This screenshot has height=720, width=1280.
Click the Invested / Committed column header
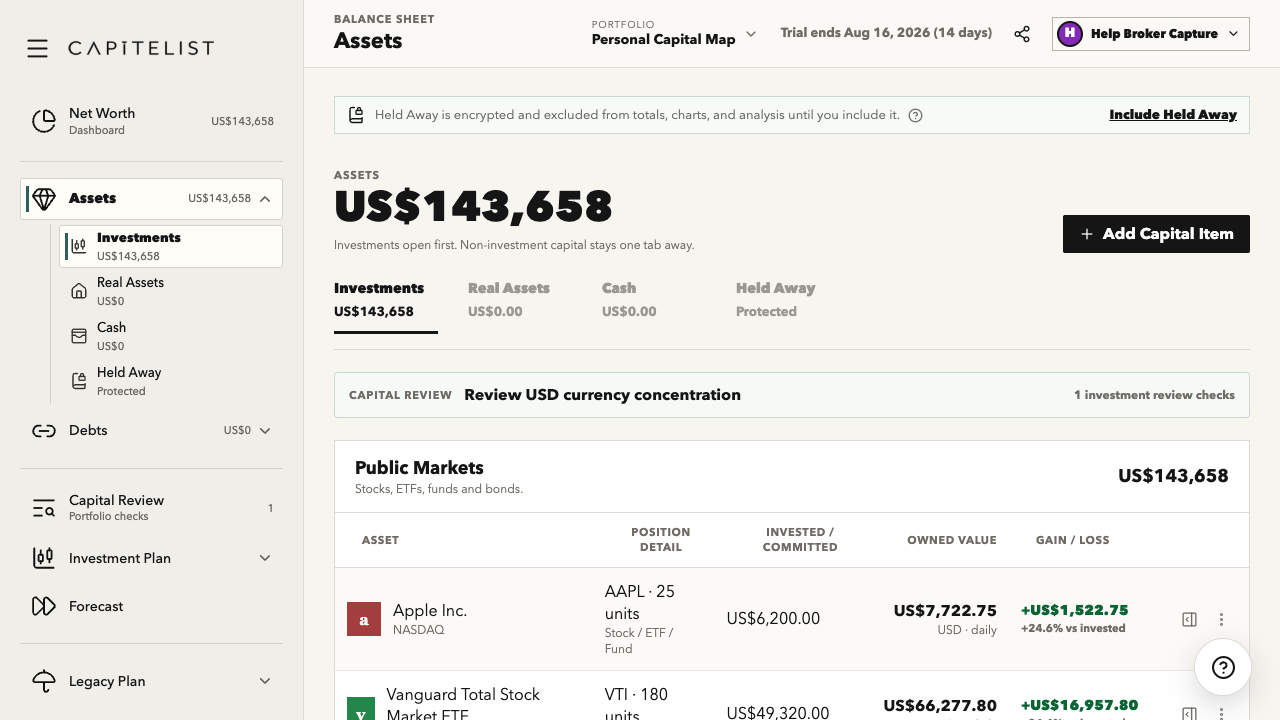(800, 540)
